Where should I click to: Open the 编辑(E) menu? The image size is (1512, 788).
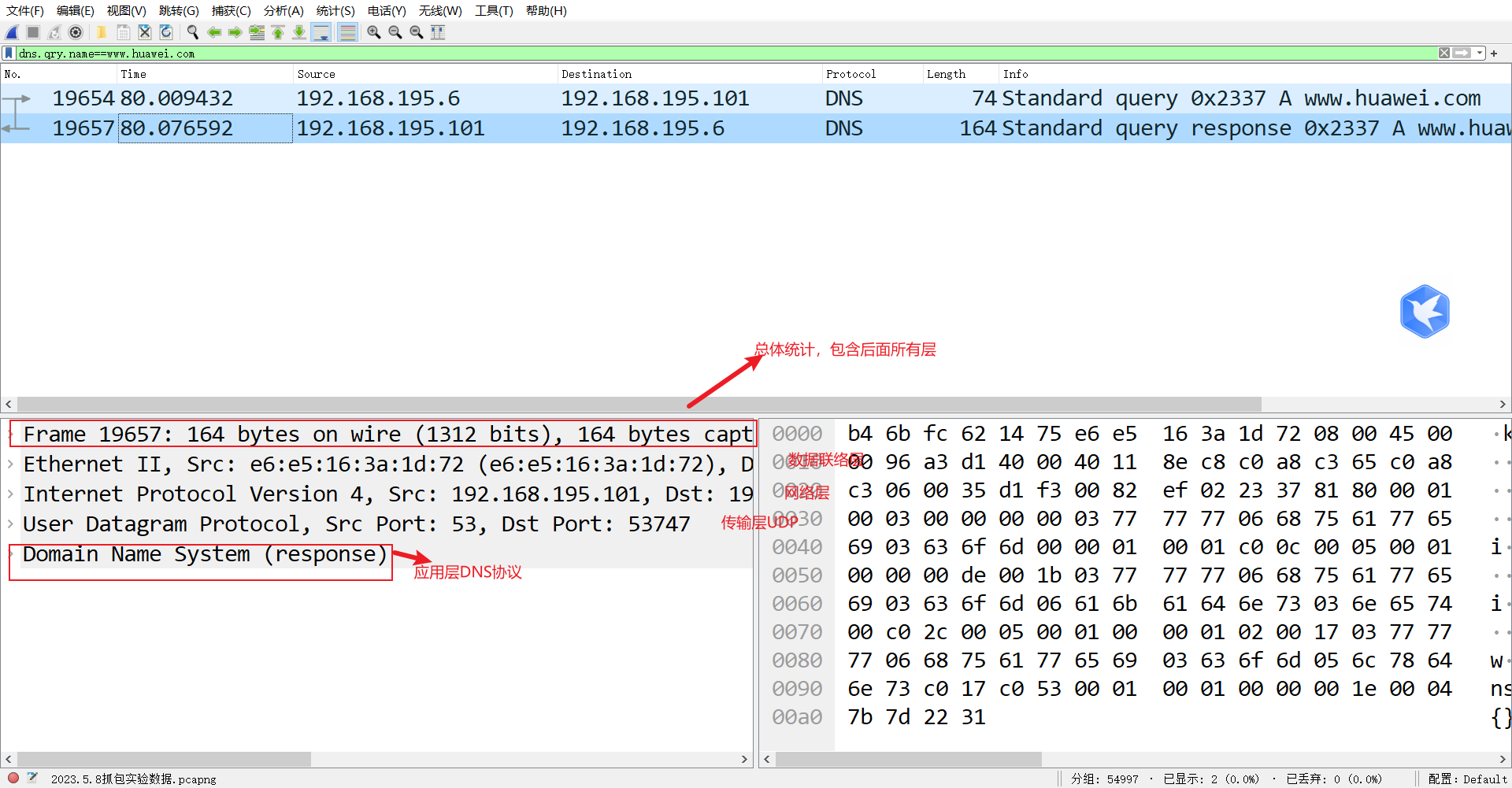[76, 11]
